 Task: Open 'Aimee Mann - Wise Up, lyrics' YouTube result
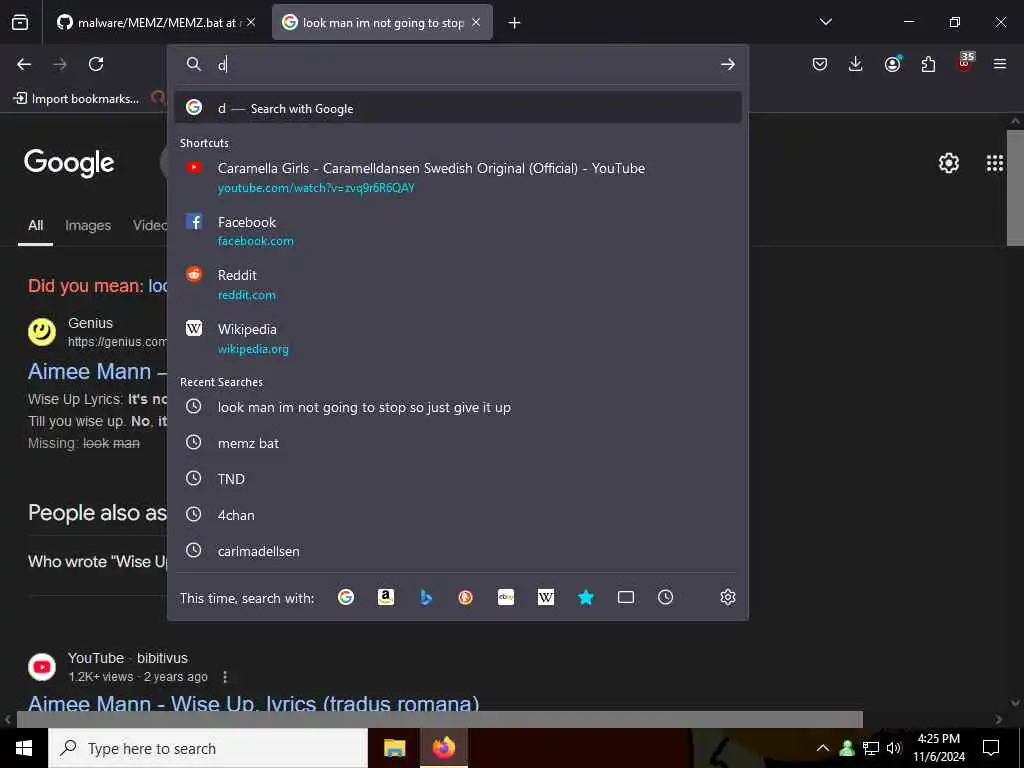(253, 703)
